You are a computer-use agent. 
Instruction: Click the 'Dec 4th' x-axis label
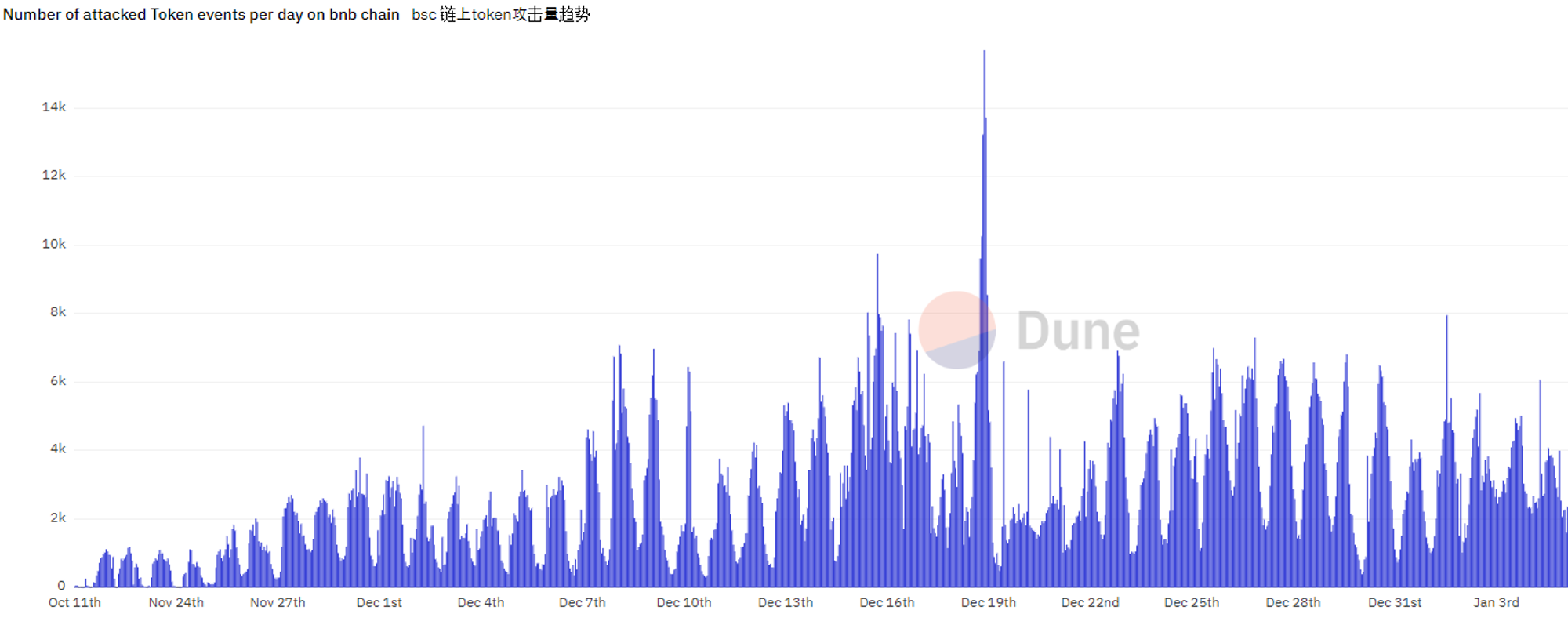pyautogui.click(x=481, y=603)
